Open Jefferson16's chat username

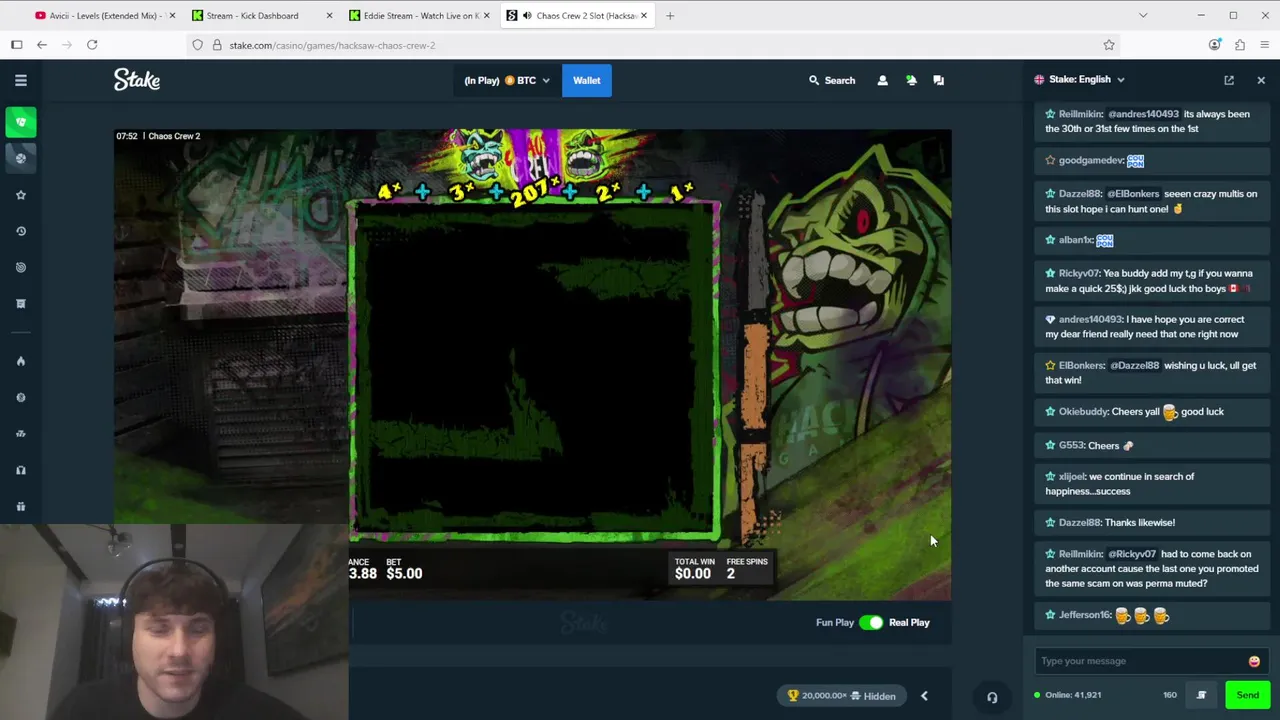pyautogui.click(x=1085, y=615)
